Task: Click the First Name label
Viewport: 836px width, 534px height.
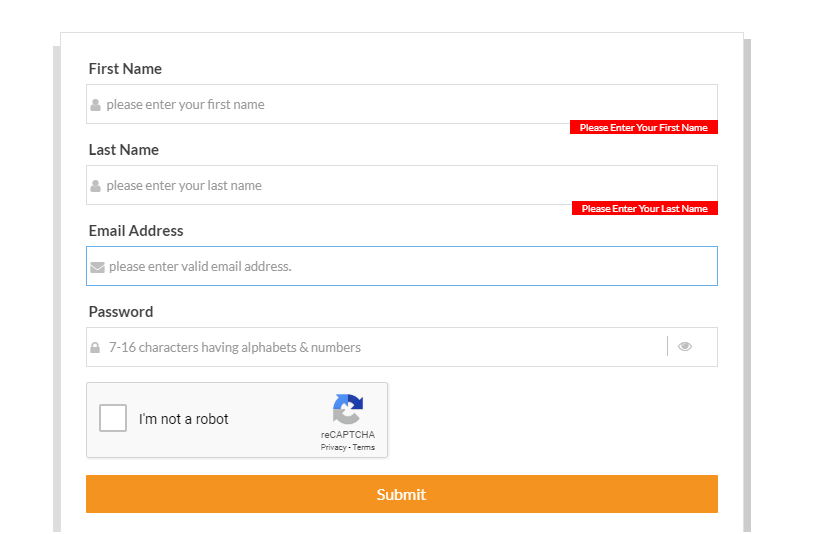Action: [125, 69]
